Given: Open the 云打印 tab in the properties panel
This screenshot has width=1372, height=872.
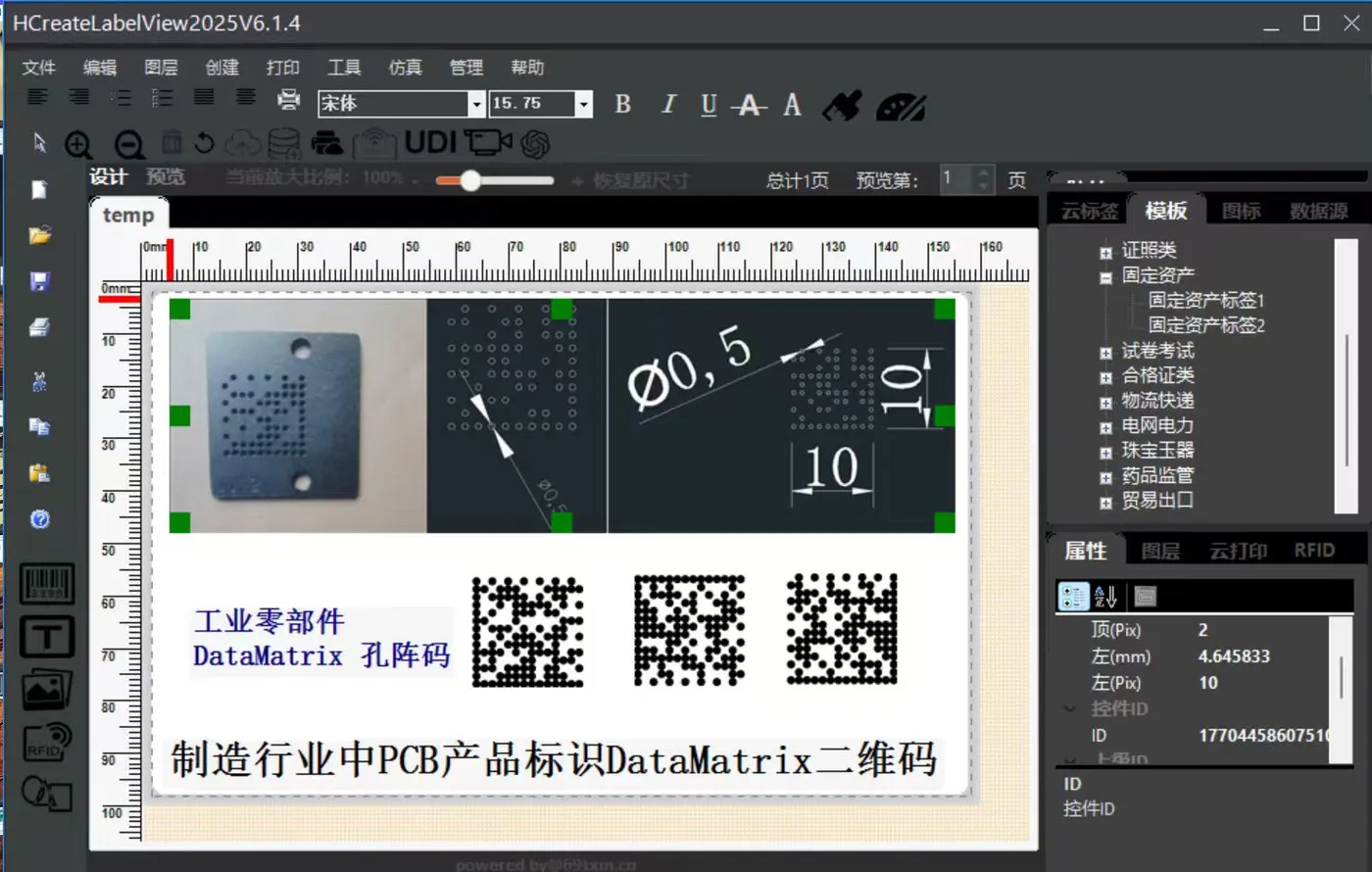Looking at the screenshot, I should pos(1238,551).
